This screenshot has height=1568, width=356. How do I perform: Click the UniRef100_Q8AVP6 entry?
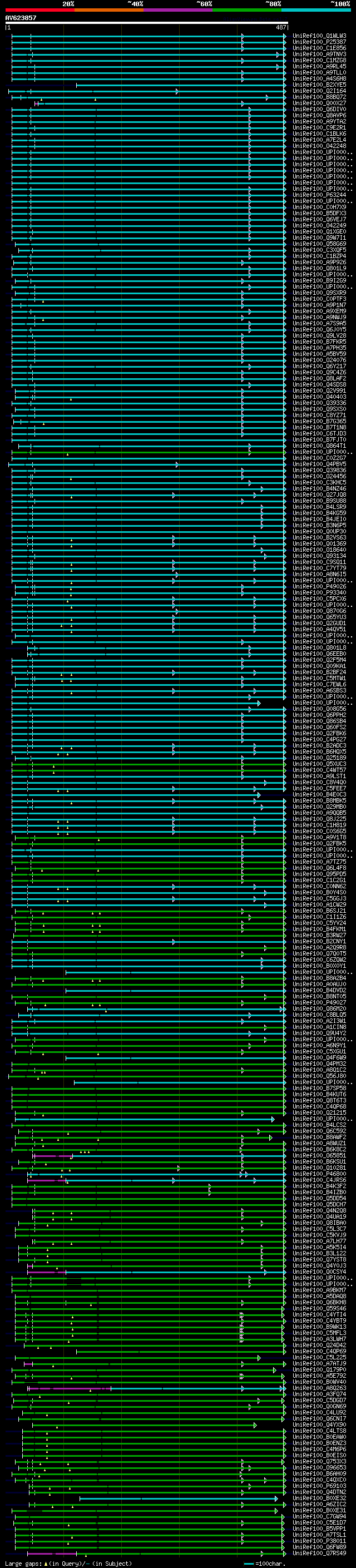[x=319, y=115]
